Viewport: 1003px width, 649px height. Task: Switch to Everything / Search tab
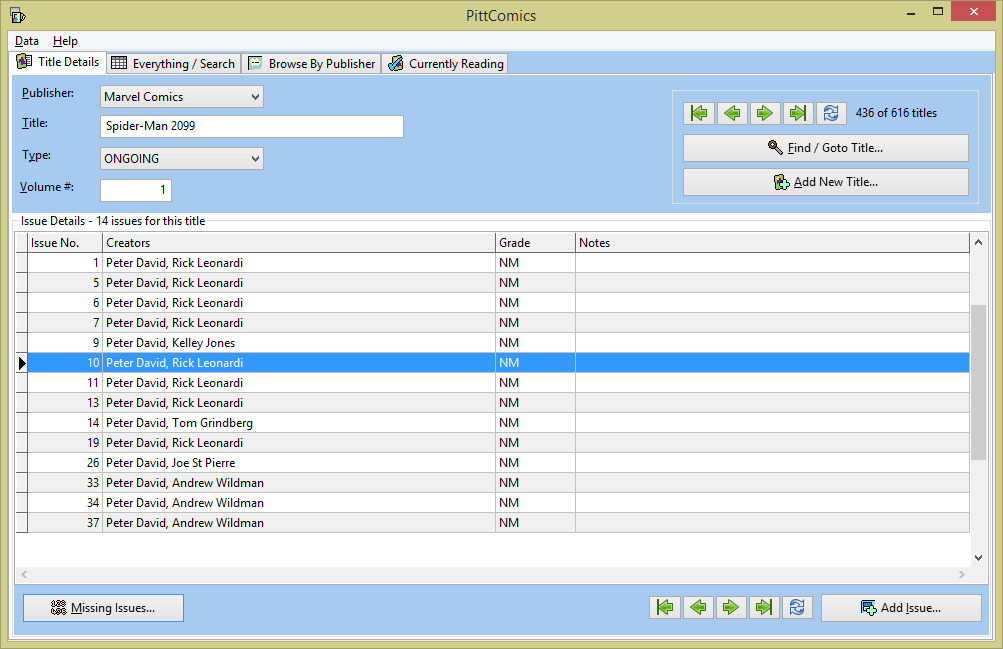(173, 63)
